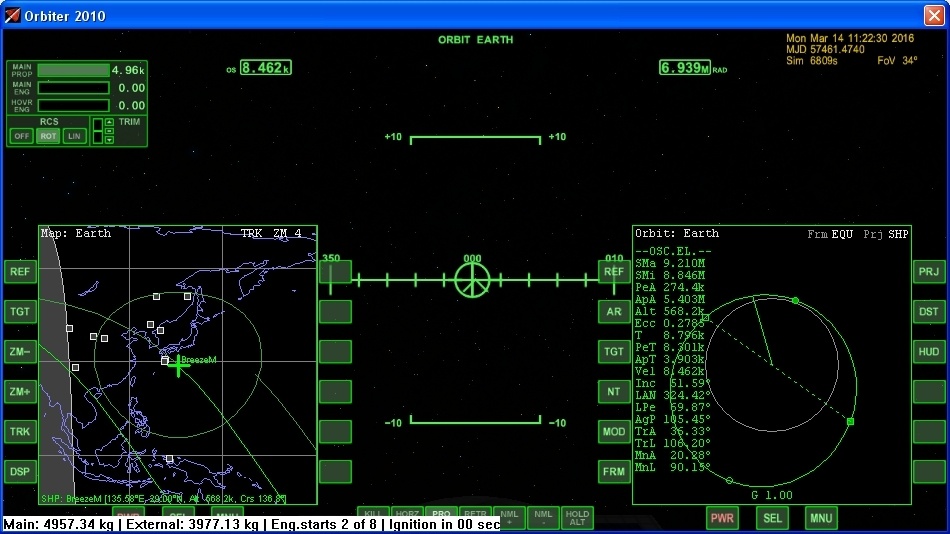Click the Orbiter 2010 title bar icon

tap(12, 15)
